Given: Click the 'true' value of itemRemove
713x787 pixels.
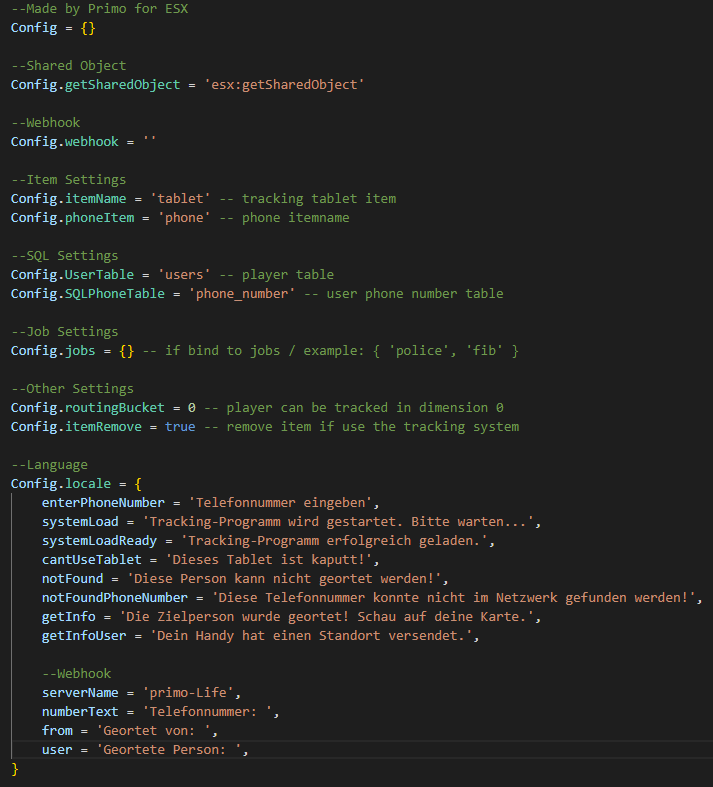Looking at the screenshot, I should (180, 427).
